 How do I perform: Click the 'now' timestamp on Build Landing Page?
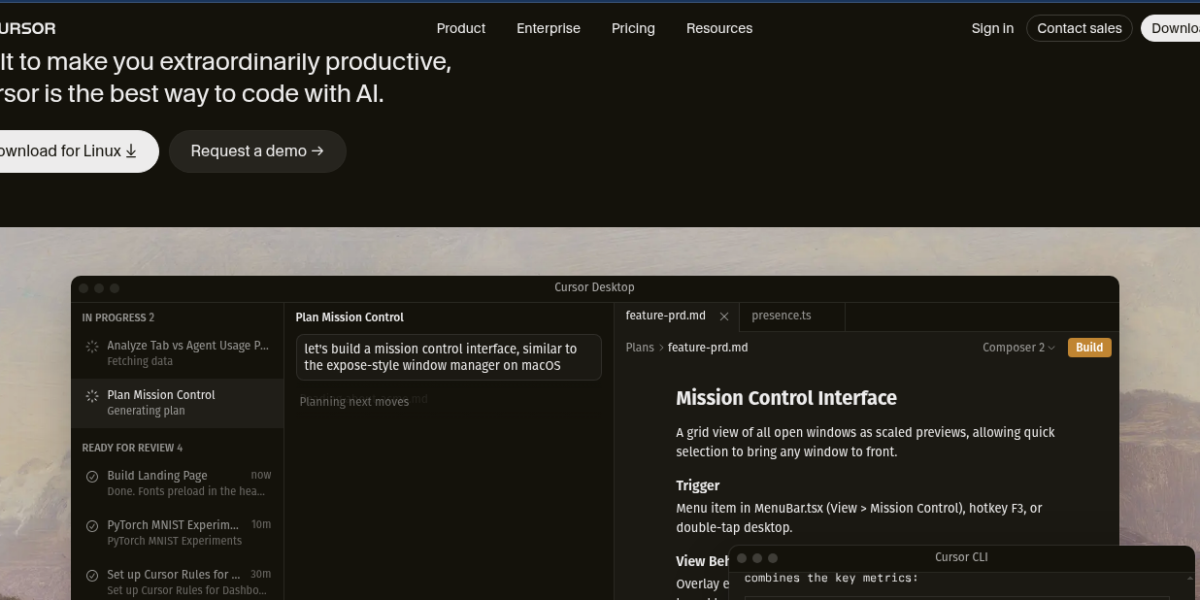tap(261, 475)
